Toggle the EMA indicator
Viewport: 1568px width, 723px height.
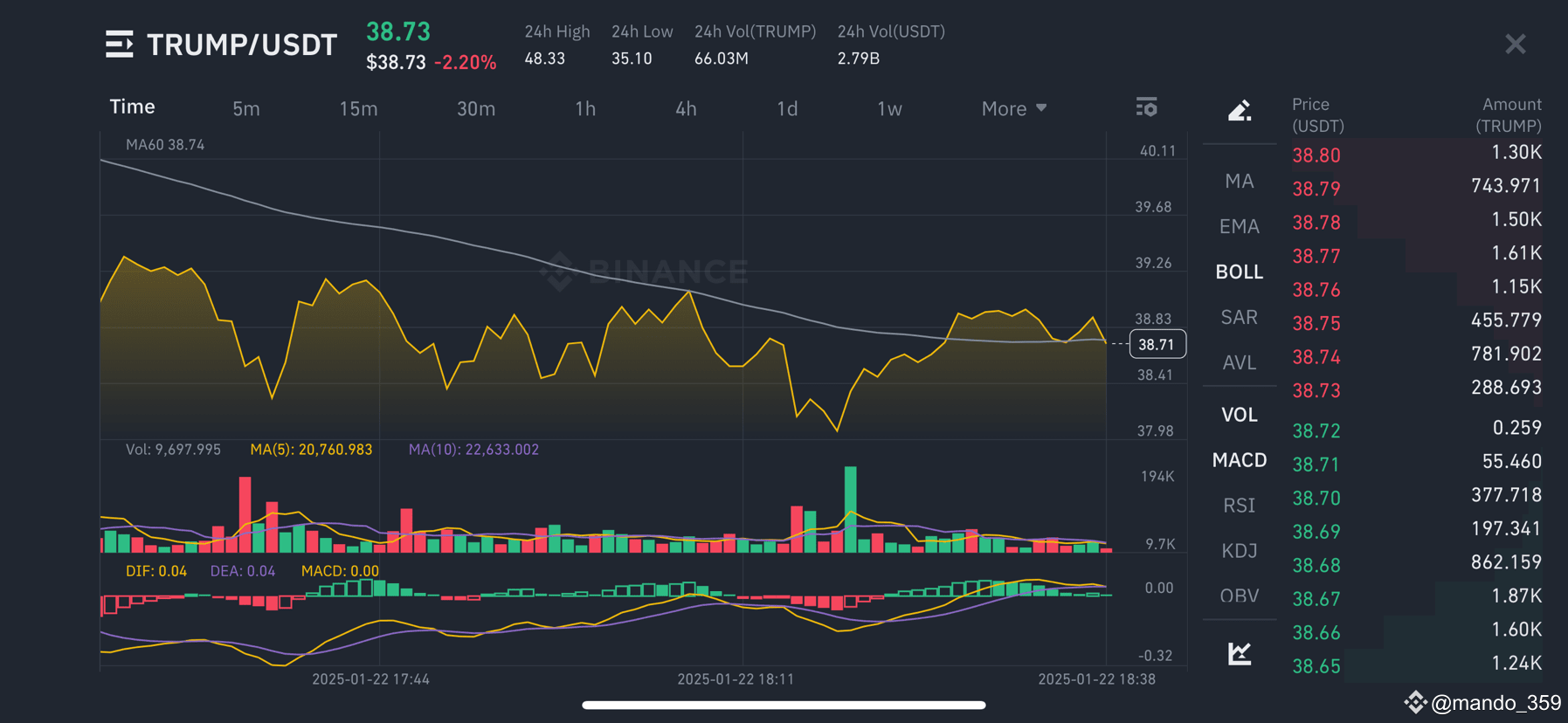[1240, 226]
